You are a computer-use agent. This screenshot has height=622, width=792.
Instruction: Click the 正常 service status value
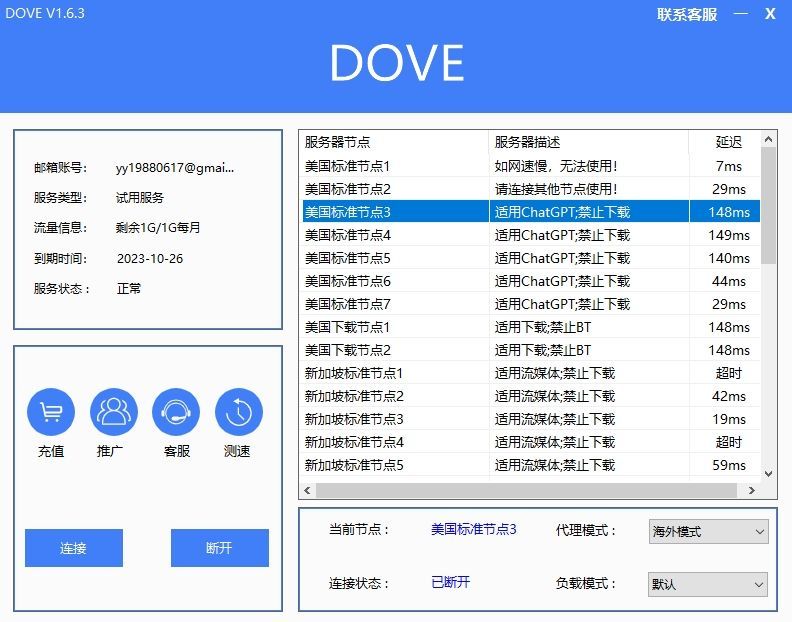click(x=129, y=289)
